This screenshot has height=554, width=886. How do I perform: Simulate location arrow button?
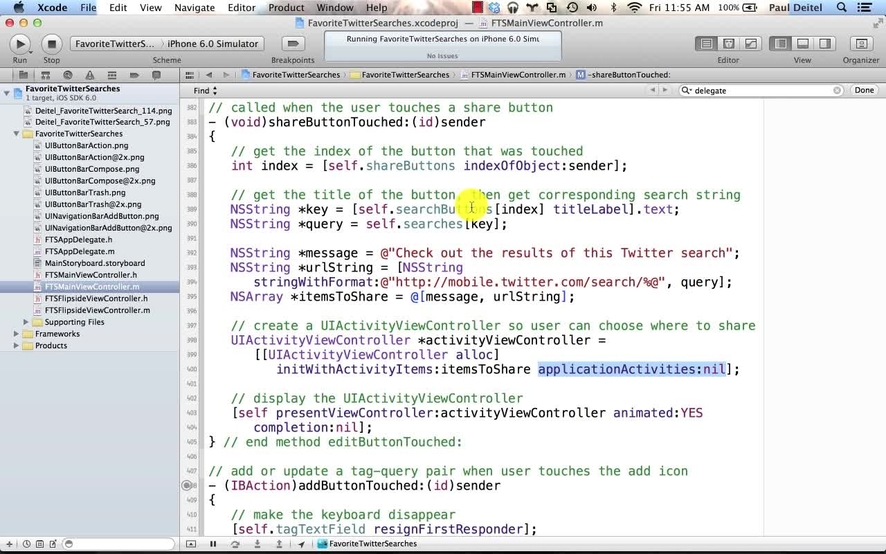pos(301,544)
